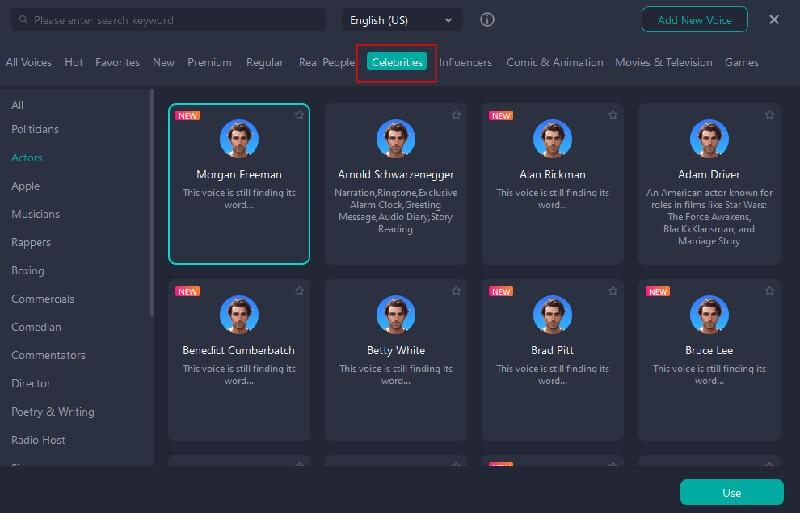Click Adam Driver's avatar image
Image resolution: width=800 pixels, height=513 pixels.
point(709,139)
